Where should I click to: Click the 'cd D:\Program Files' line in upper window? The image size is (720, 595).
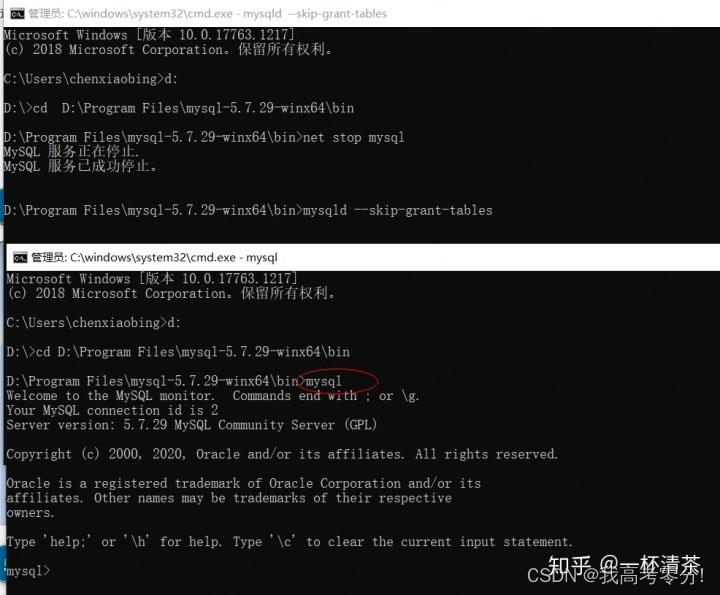[x=179, y=108]
